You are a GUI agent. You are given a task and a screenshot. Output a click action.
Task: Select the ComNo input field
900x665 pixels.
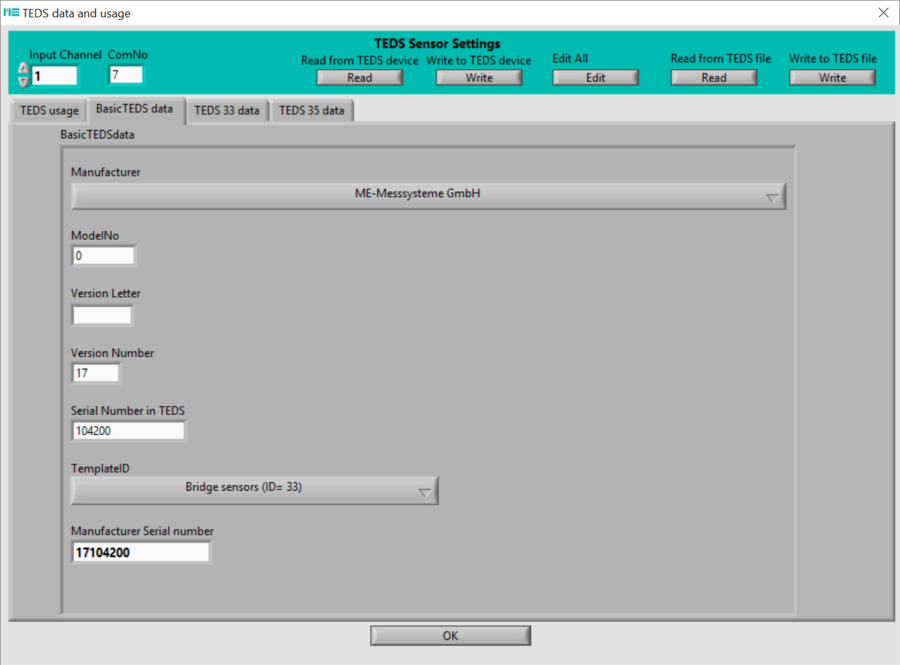point(126,75)
